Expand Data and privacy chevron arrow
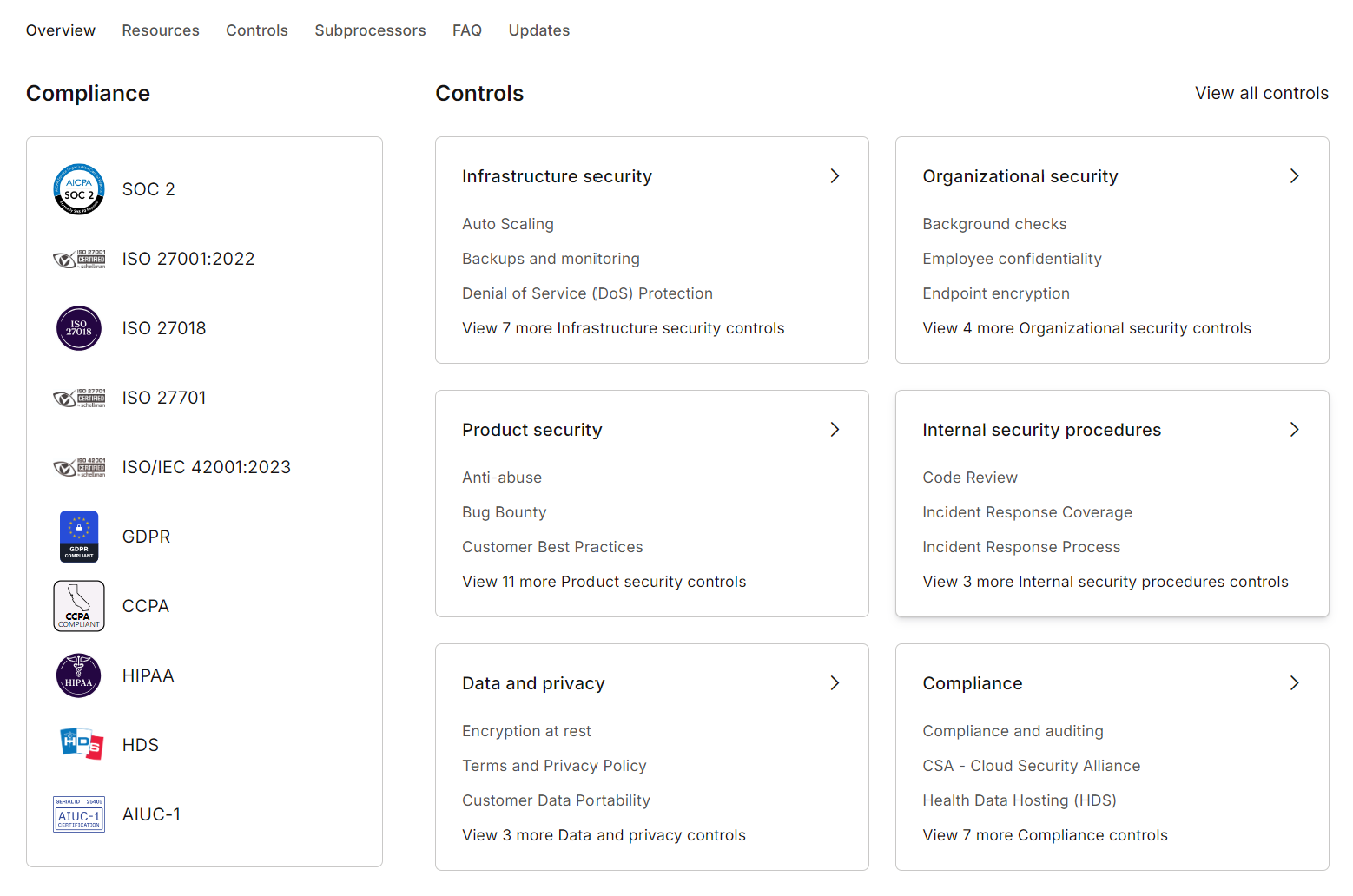Image resolution: width=1353 pixels, height=896 pixels. (835, 683)
